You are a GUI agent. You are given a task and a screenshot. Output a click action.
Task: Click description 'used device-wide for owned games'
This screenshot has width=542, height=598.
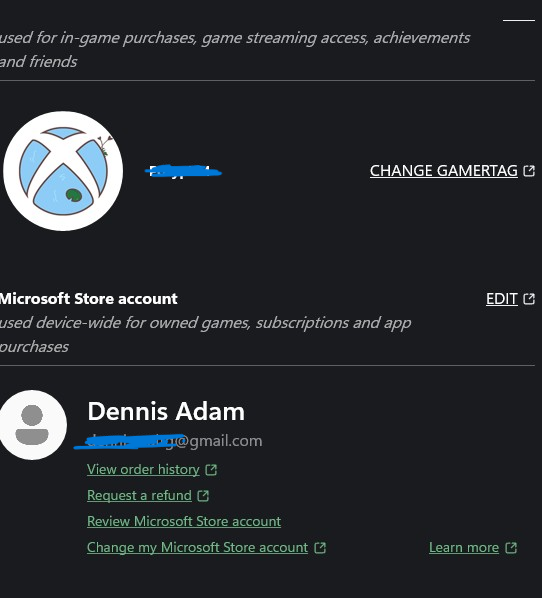[x=205, y=334]
